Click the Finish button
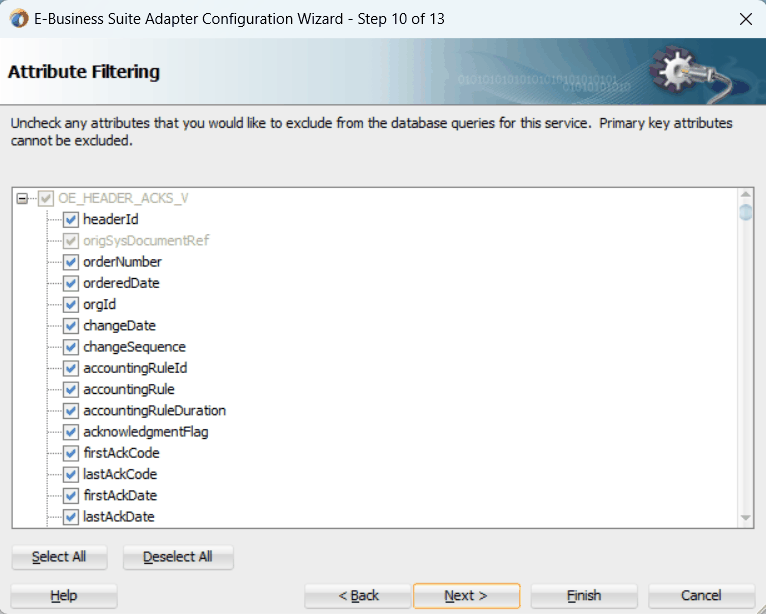The width and height of the screenshot is (766, 614). coord(584,595)
